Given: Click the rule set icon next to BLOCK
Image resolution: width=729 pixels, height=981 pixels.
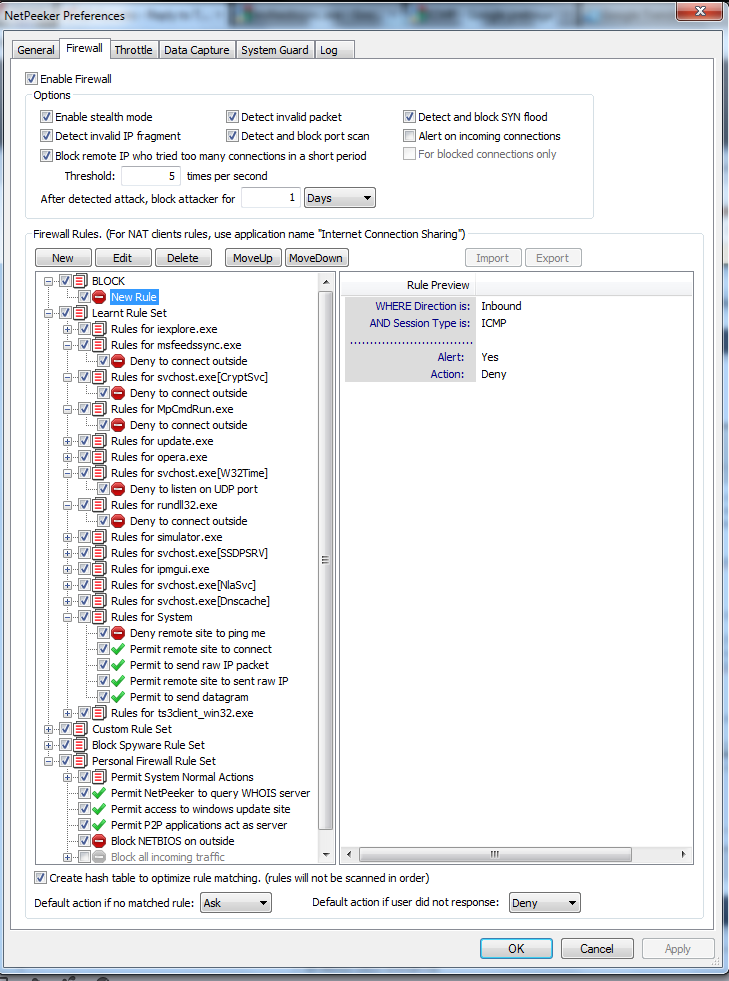Looking at the screenshot, I should [x=80, y=281].
